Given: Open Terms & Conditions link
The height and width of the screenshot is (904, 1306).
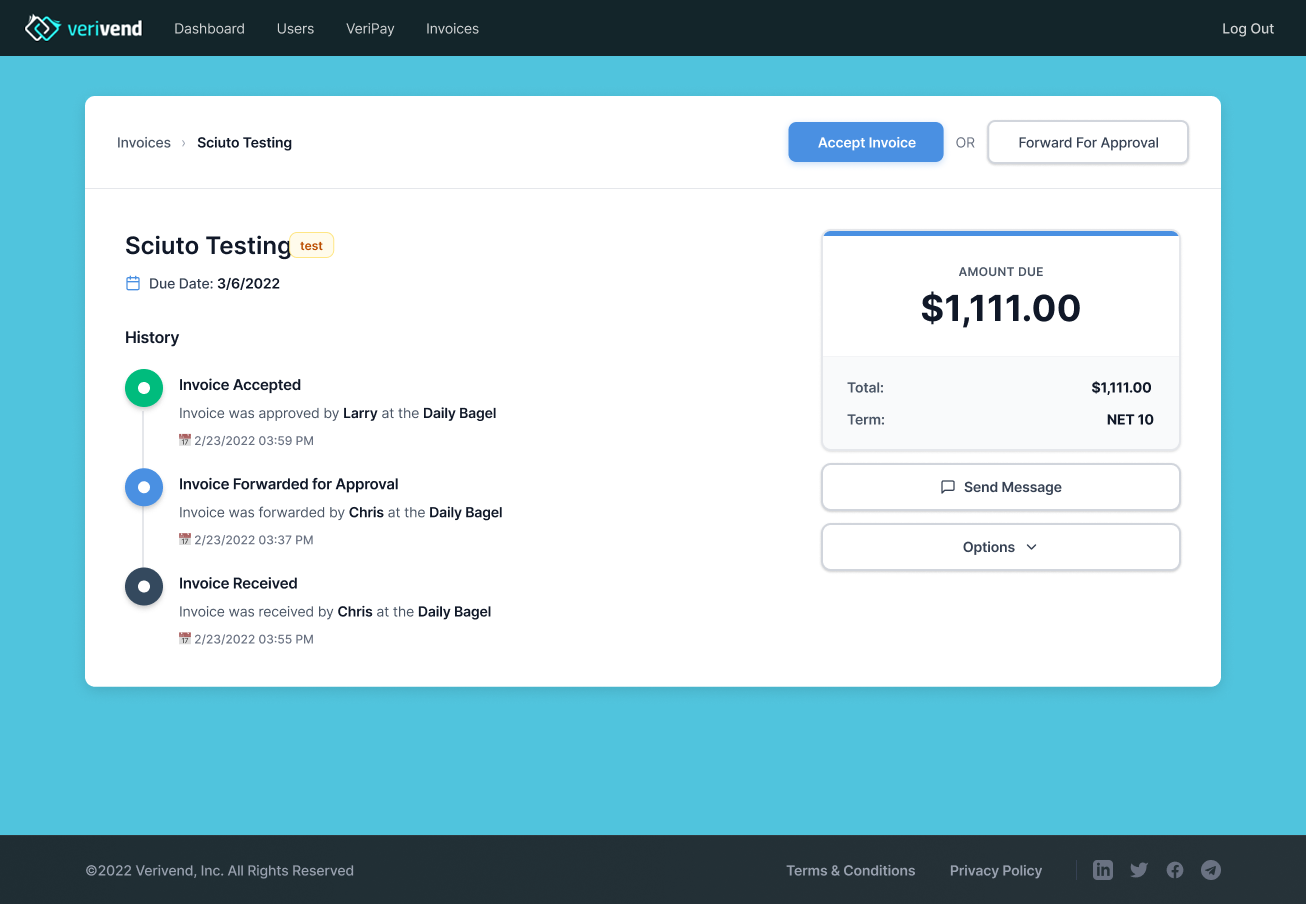Looking at the screenshot, I should 850,870.
